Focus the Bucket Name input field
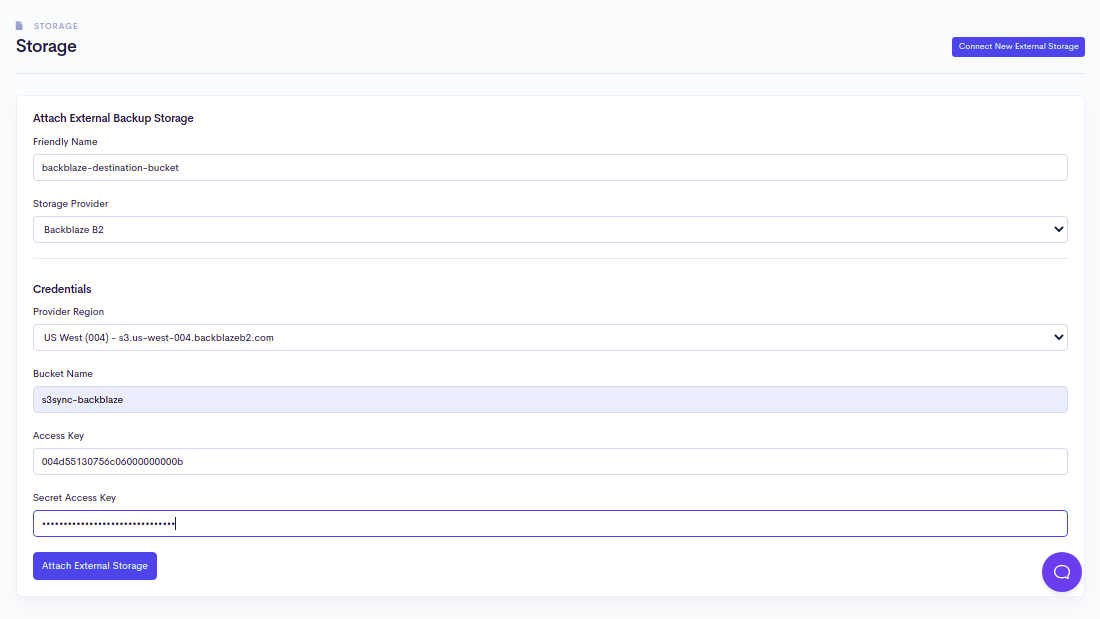 pos(550,399)
